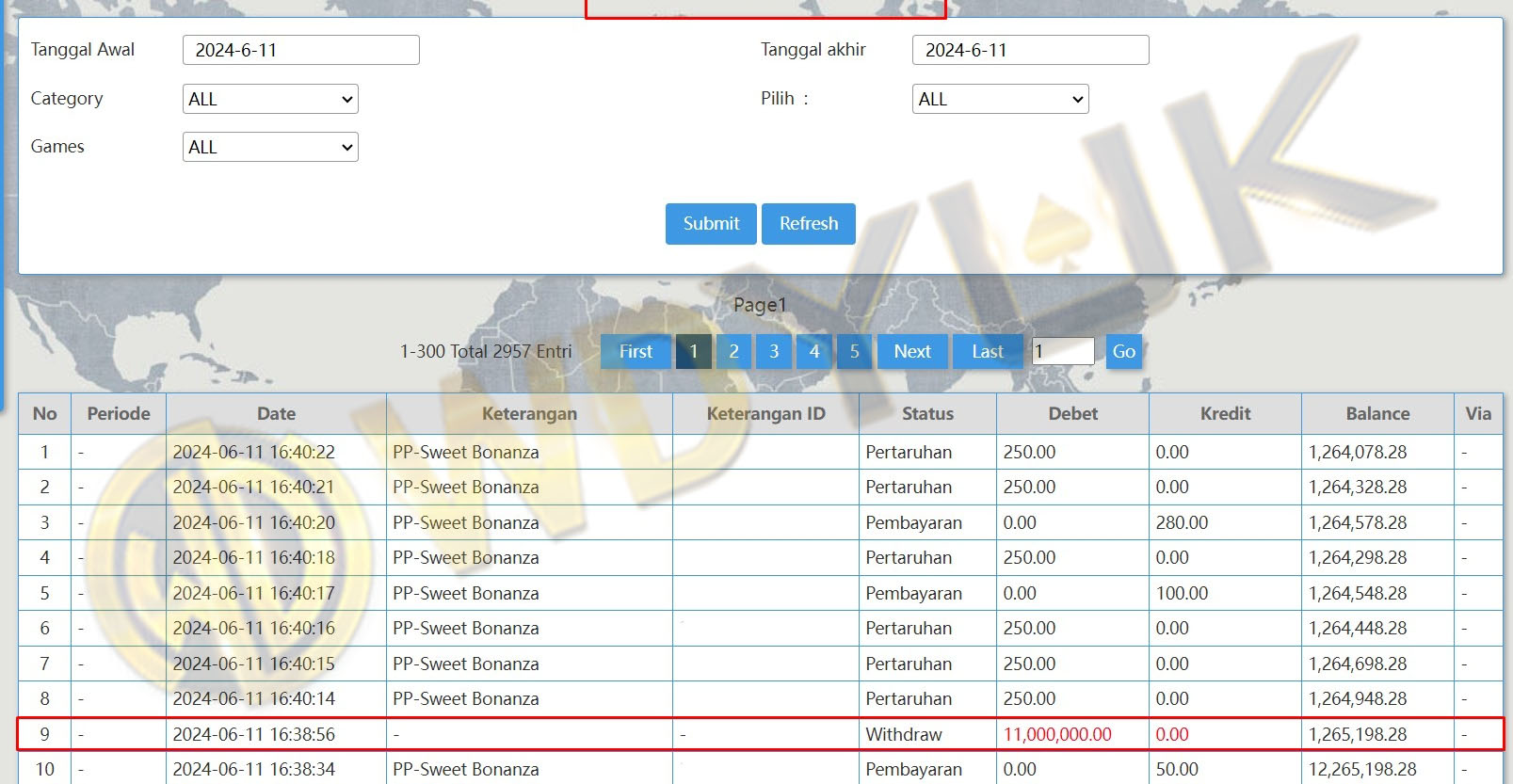The image size is (1513, 784).
Task: Click Pembayaran status in row 3
Action: (x=913, y=522)
